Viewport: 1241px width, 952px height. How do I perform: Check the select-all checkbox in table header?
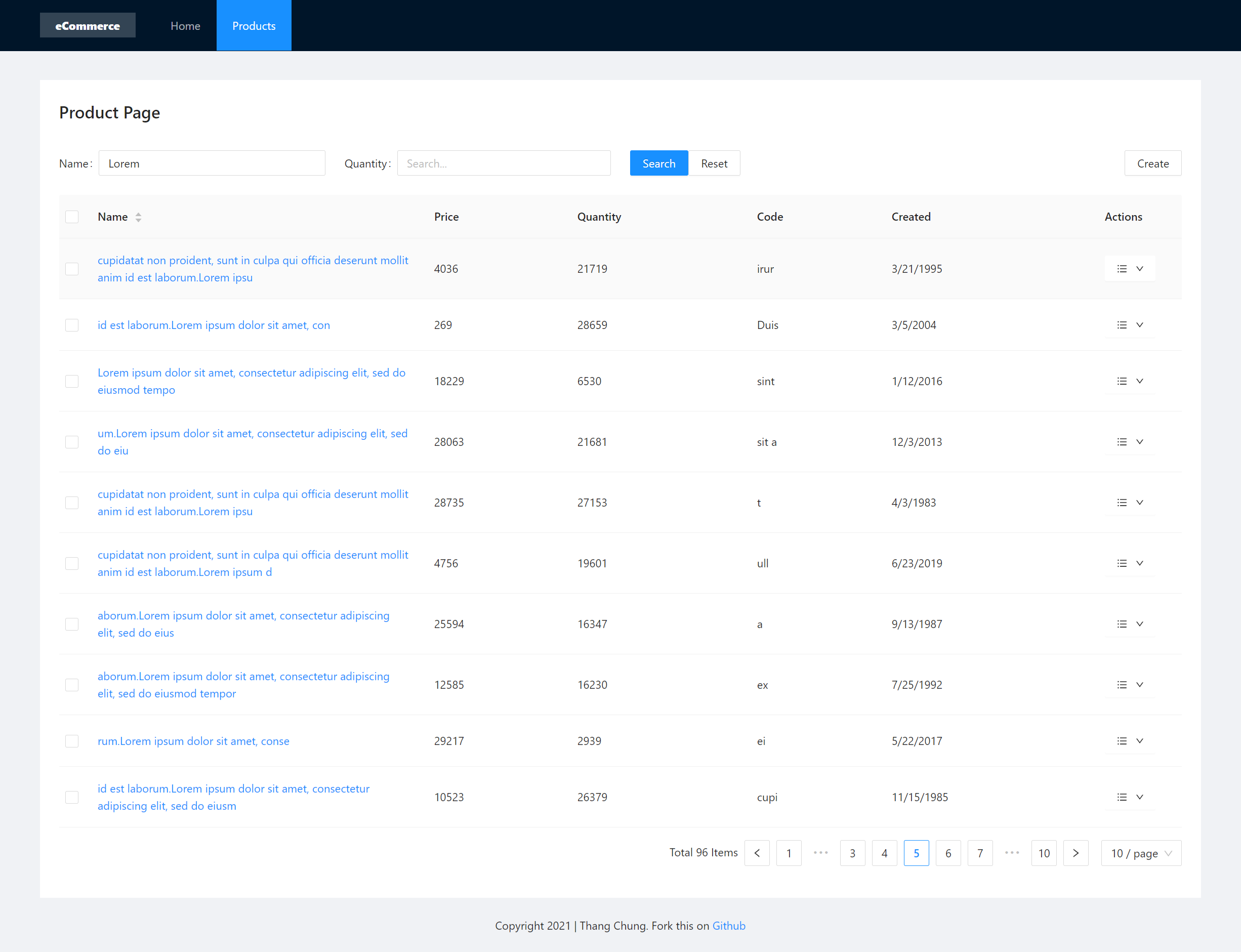[72, 217]
